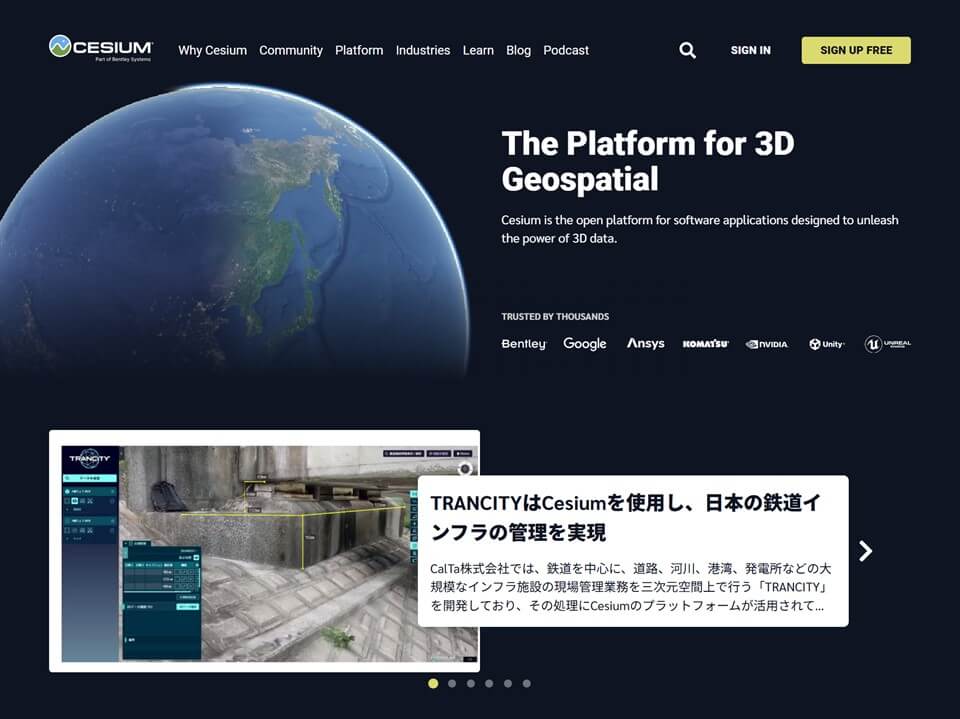This screenshot has height=719, width=960.
Task: Click the Ansys partner logo
Action: (645, 344)
